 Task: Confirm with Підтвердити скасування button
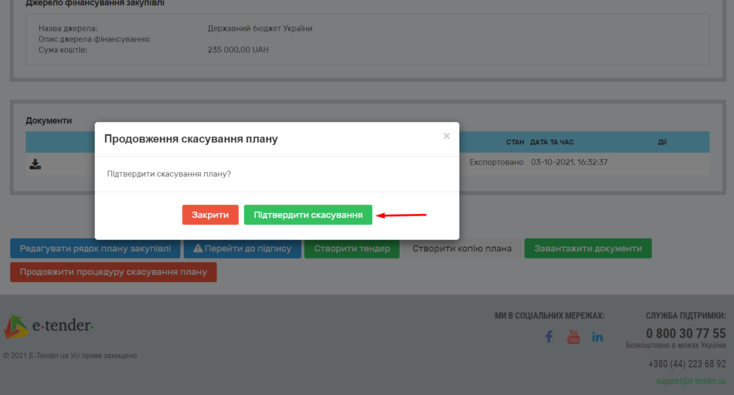[308, 215]
